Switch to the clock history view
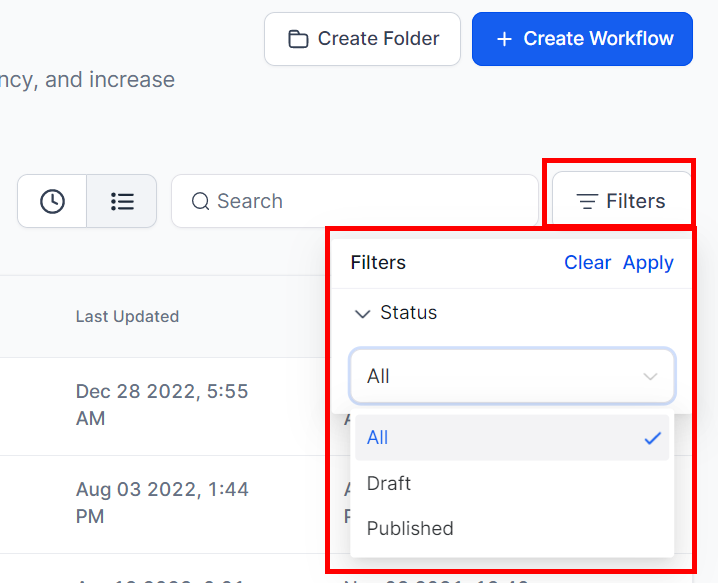The image size is (718, 583). pyautogui.click(x=52, y=201)
